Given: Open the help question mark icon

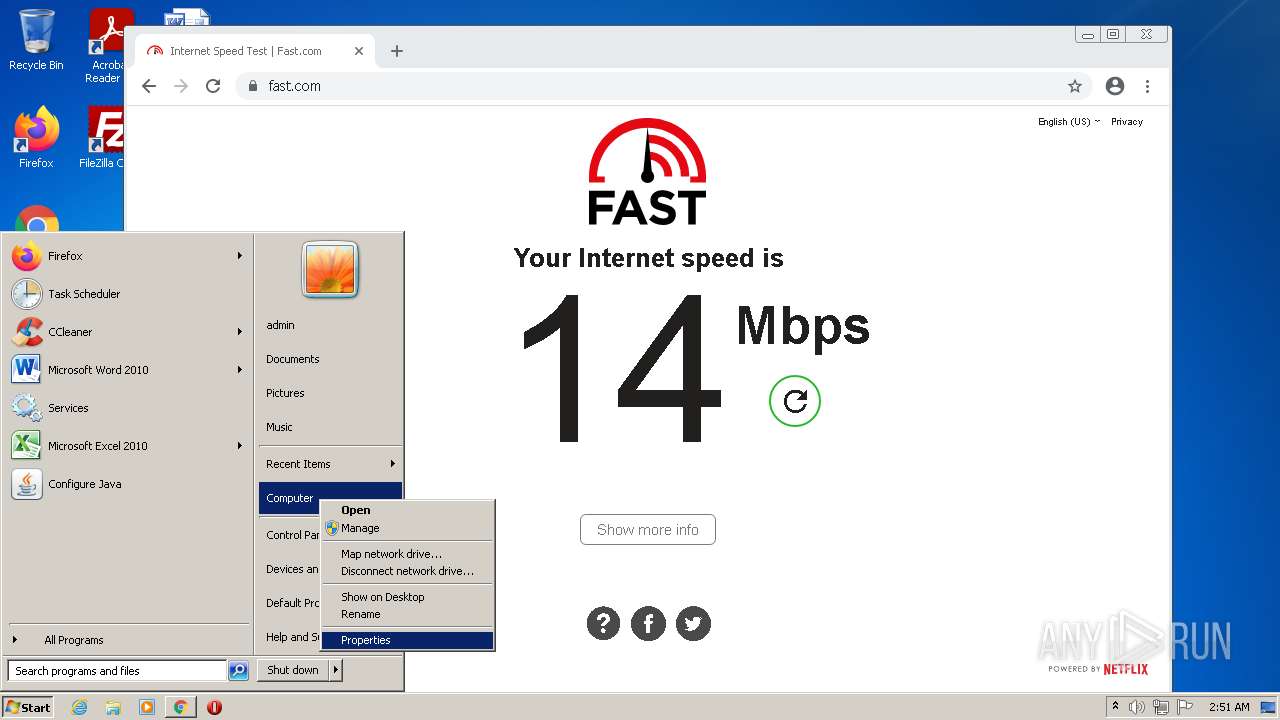Looking at the screenshot, I should (x=603, y=623).
